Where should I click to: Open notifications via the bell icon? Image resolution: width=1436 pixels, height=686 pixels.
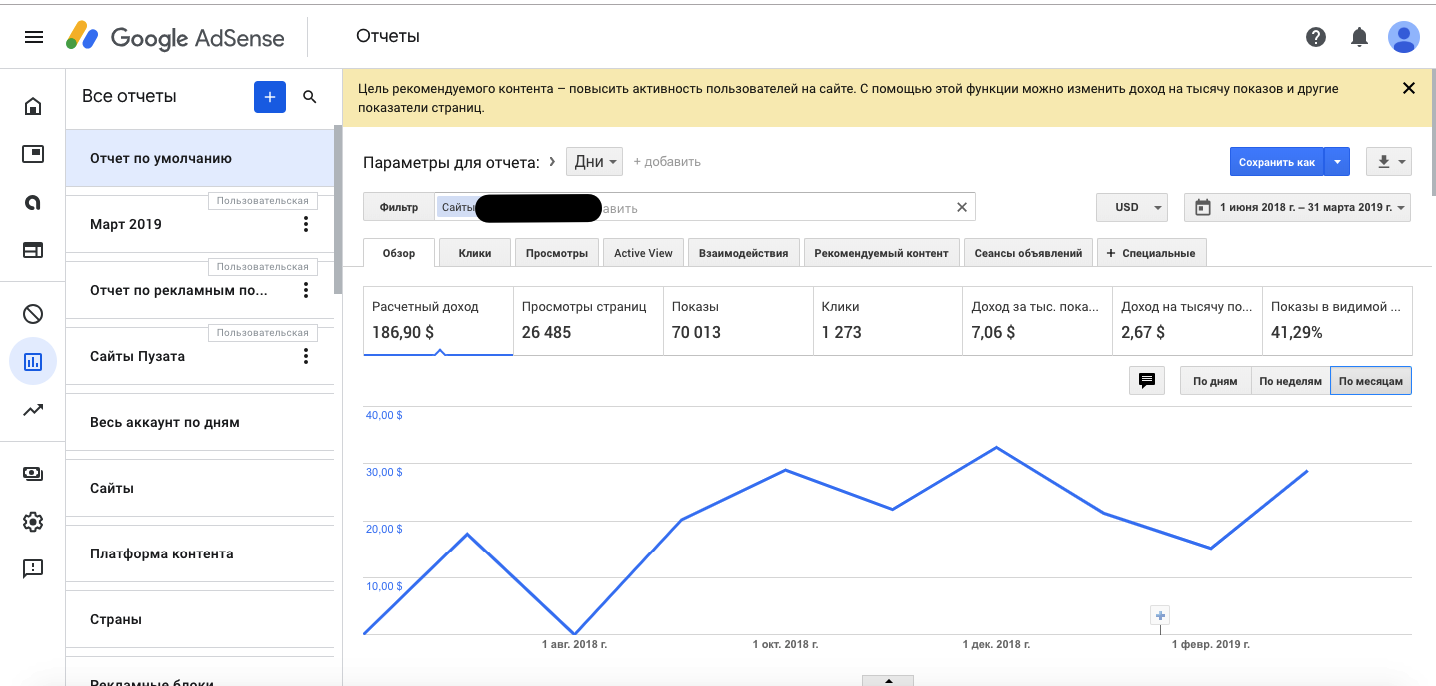pos(1359,37)
